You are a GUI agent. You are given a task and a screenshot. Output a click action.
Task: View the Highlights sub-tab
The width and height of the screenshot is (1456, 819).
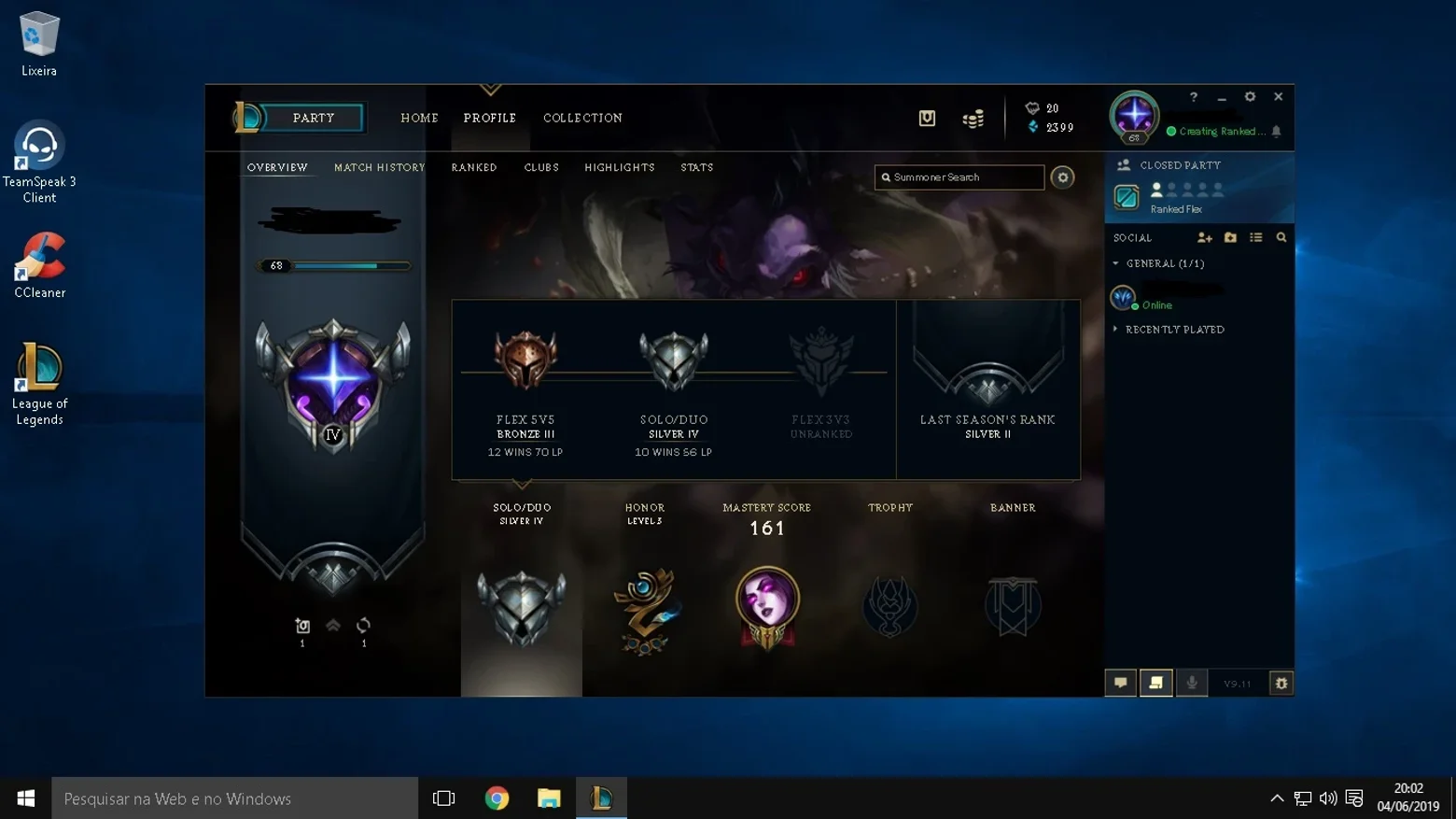pyautogui.click(x=620, y=168)
